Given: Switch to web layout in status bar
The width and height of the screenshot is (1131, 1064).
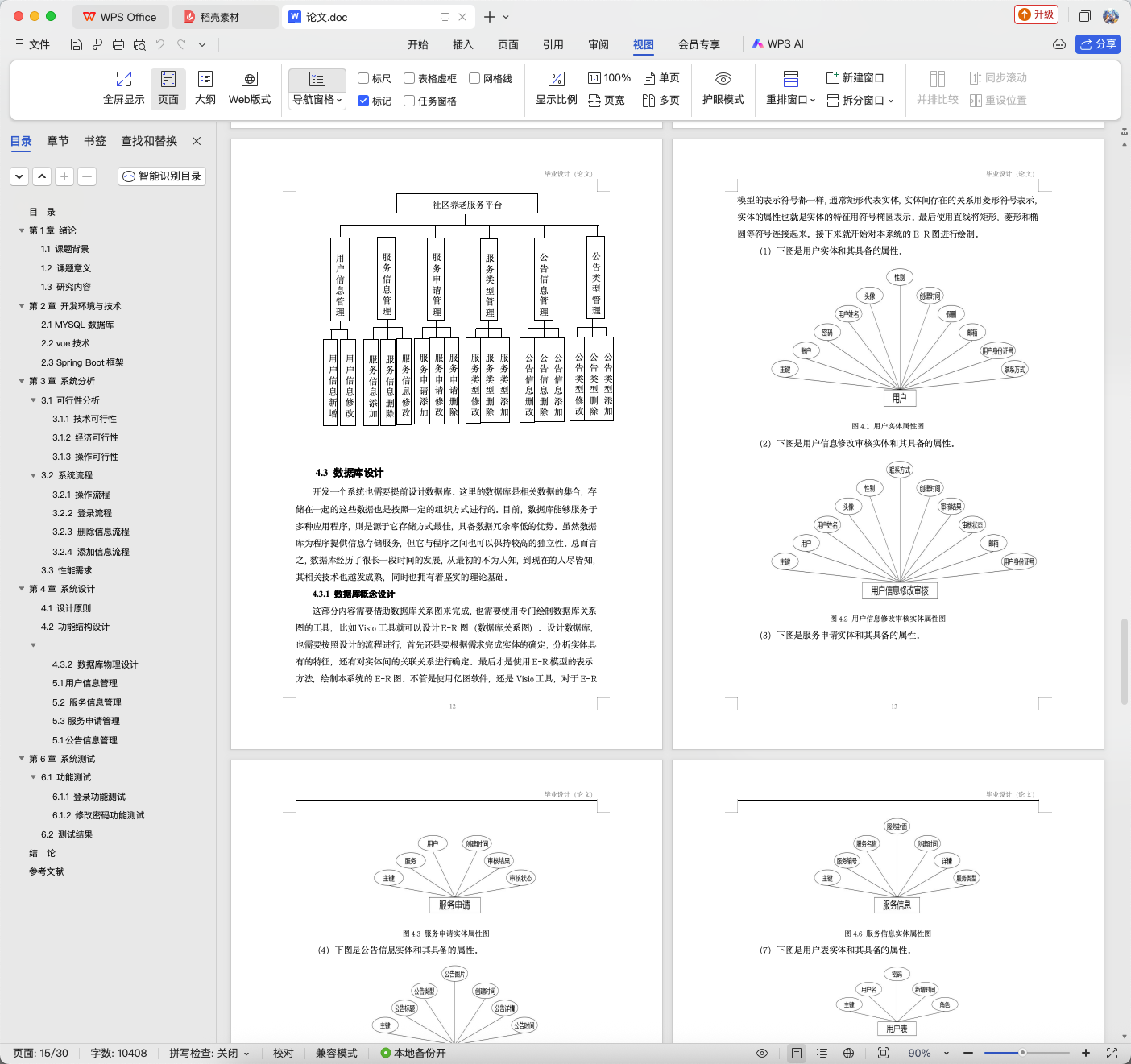Looking at the screenshot, I should point(848,1053).
